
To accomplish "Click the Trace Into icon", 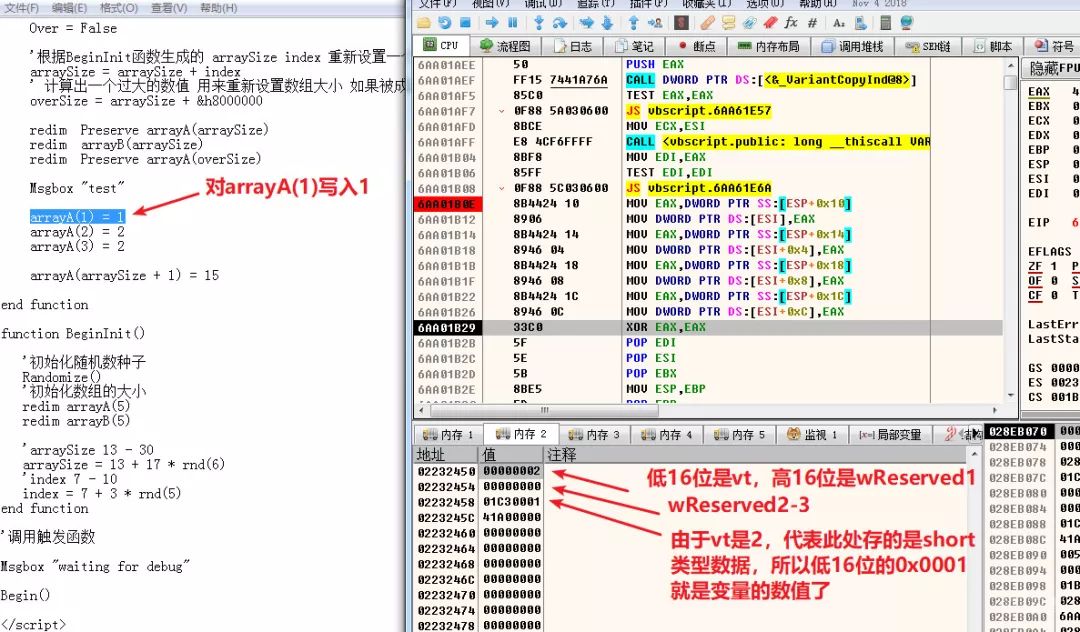I will coord(586,23).
